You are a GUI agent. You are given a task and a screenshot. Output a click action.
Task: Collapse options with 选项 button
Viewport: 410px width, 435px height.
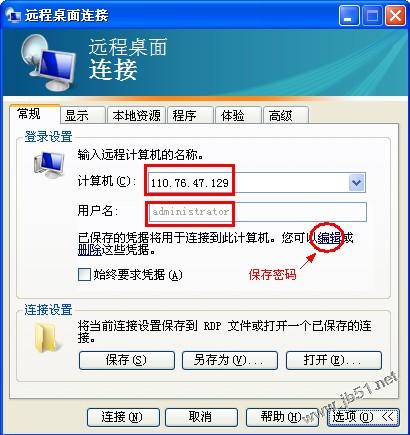363,417
